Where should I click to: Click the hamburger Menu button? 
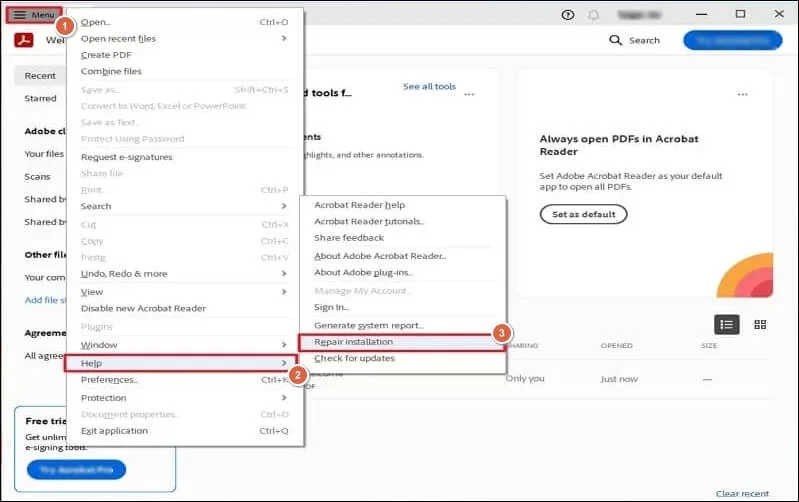coord(34,15)
